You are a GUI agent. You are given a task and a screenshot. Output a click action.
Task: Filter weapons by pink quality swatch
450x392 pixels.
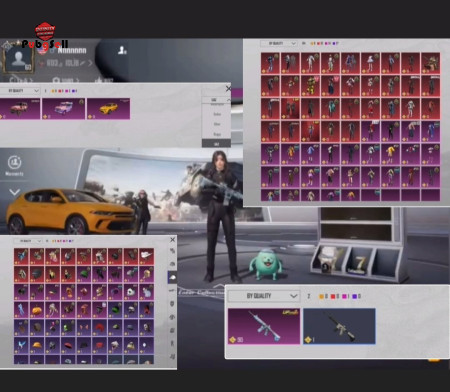pos(344,296)
